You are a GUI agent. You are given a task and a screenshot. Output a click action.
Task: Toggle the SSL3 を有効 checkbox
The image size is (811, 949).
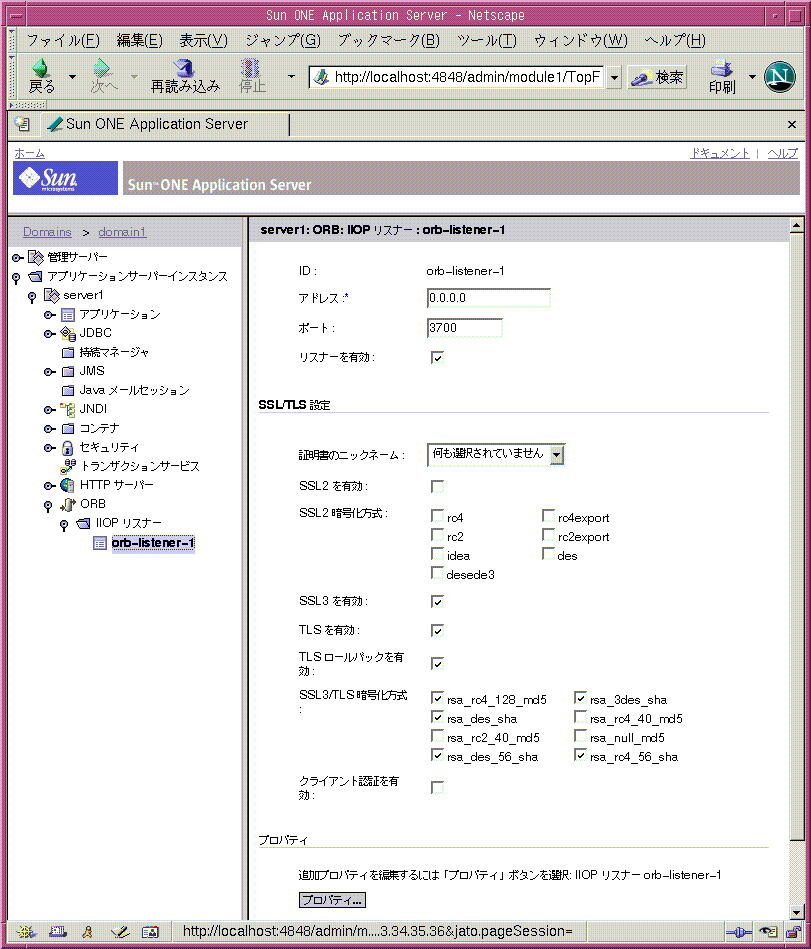pyautogui.click(x=437, y=602)
